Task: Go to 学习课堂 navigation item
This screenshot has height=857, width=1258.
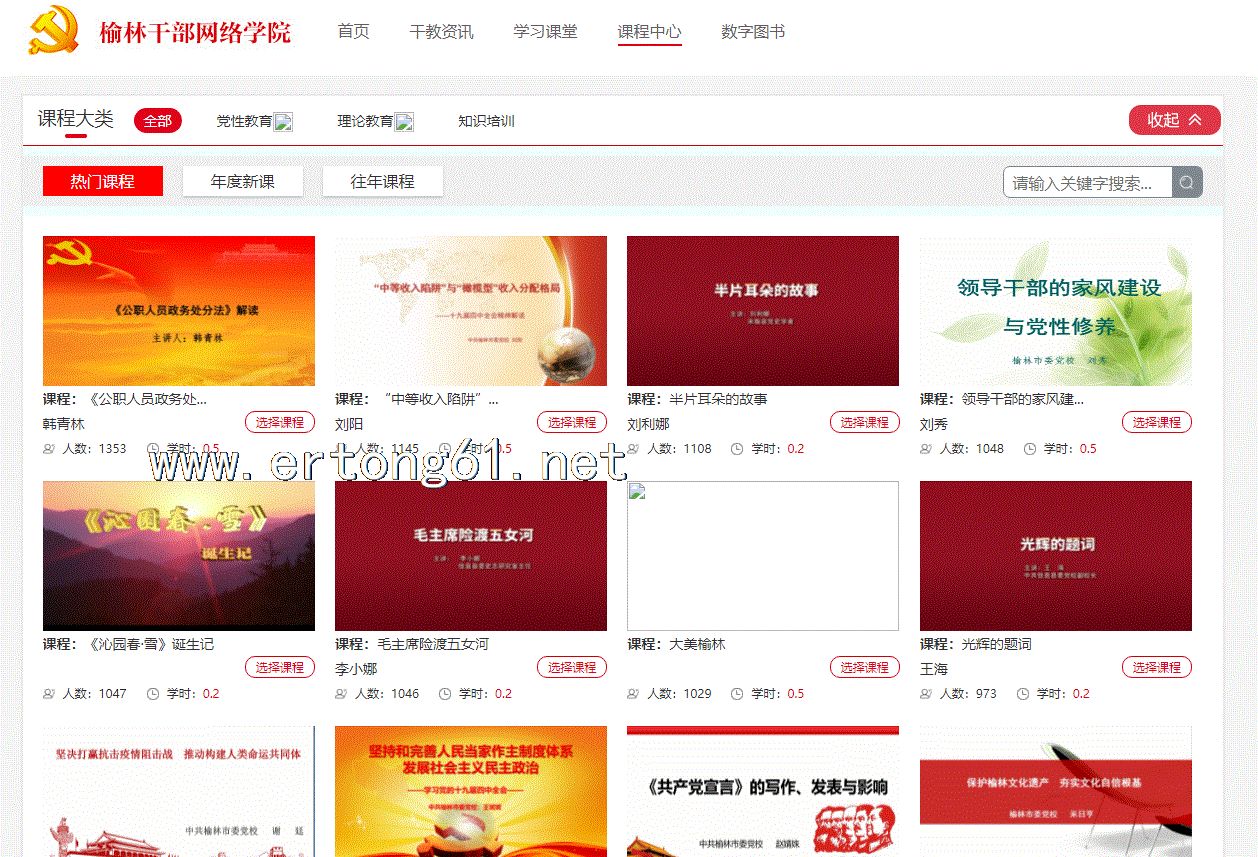Action: pos(545,32)
